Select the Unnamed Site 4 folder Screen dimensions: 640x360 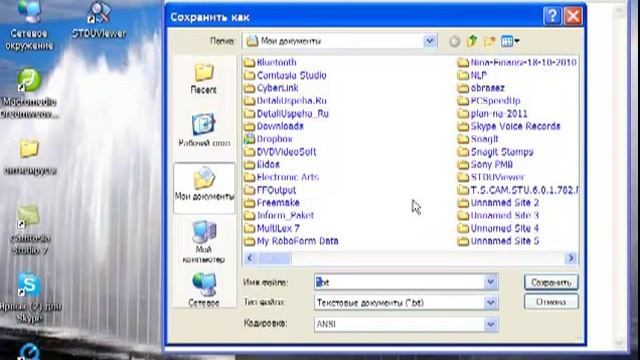[x=498, y=229]
